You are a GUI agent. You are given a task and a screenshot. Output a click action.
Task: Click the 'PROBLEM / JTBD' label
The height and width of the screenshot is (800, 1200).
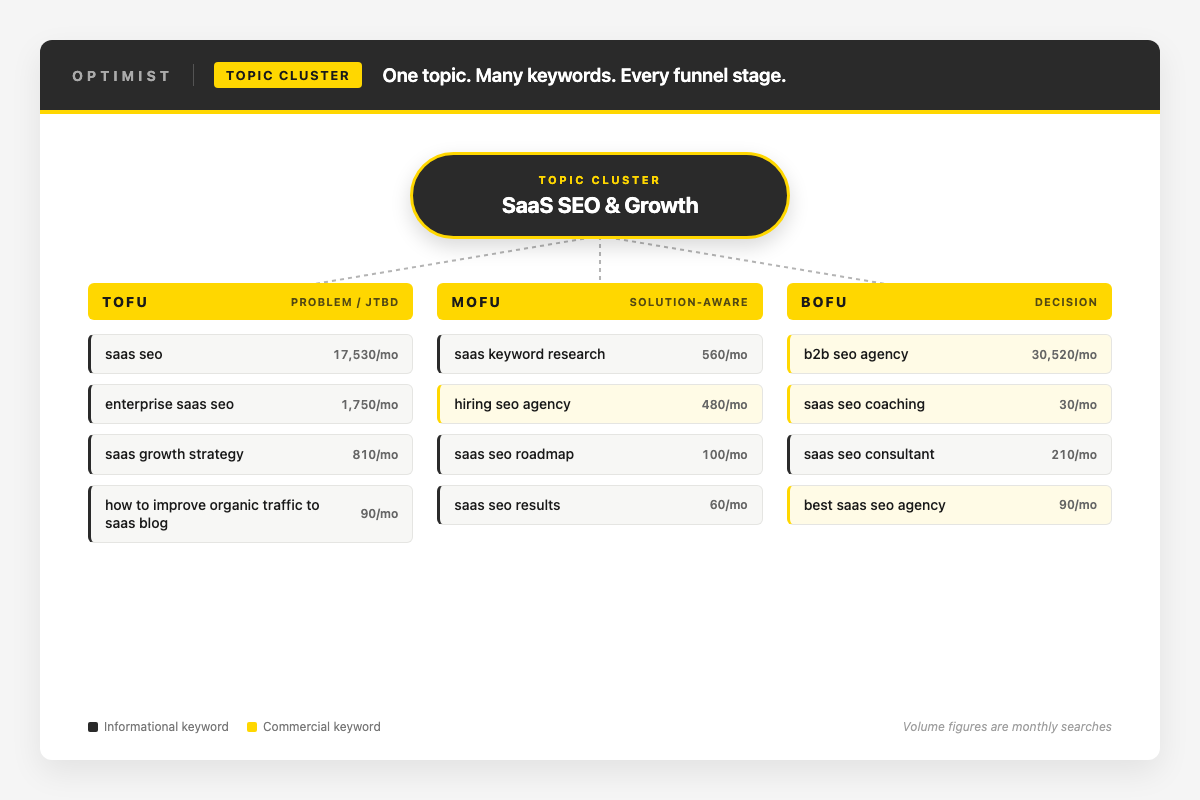[344, 302]
